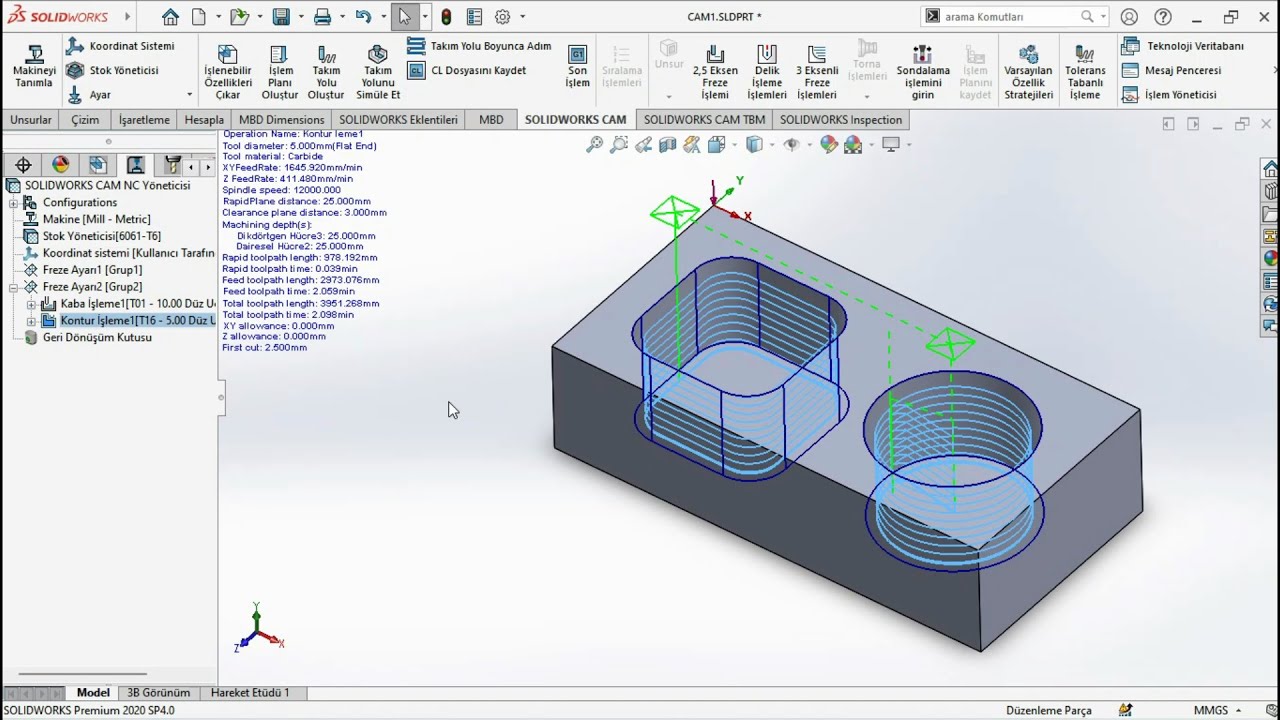Screen dimensions: 1280x720
Task: Switch to CAM feature tree tab icon
Action: (x=97, y=165)
